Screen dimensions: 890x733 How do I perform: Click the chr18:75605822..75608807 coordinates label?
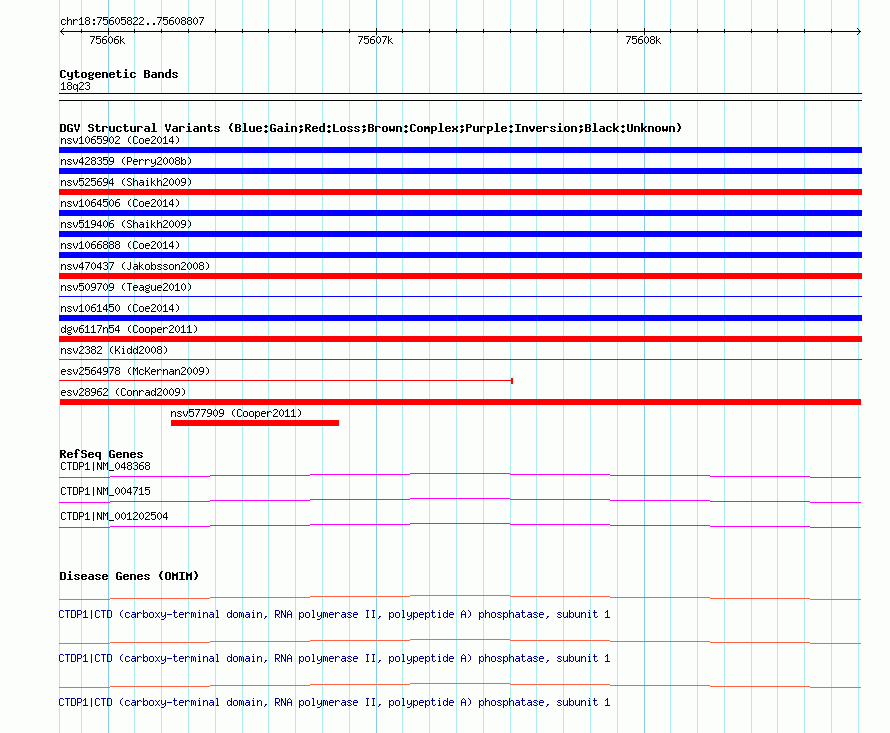click(x=132, y=21)
